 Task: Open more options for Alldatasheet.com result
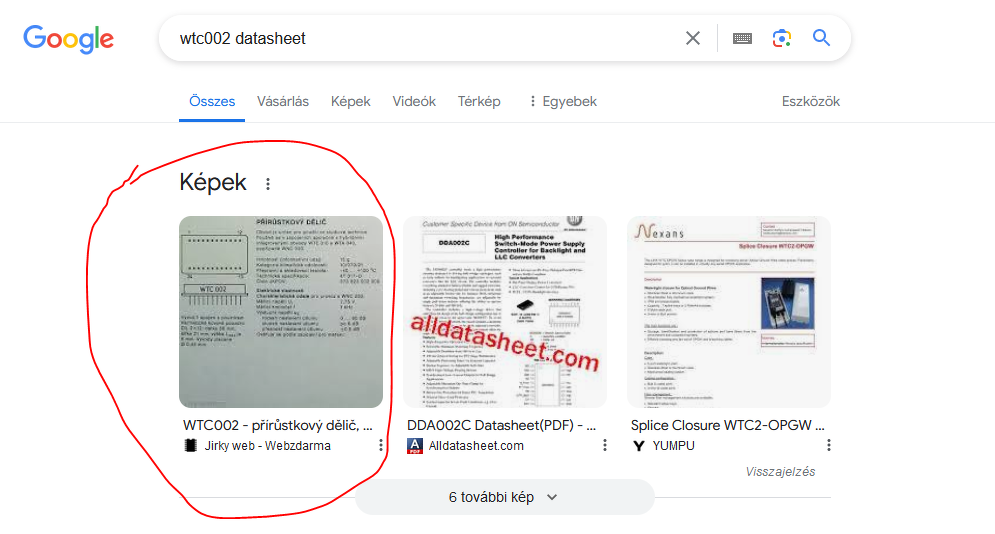coord(605,445)
